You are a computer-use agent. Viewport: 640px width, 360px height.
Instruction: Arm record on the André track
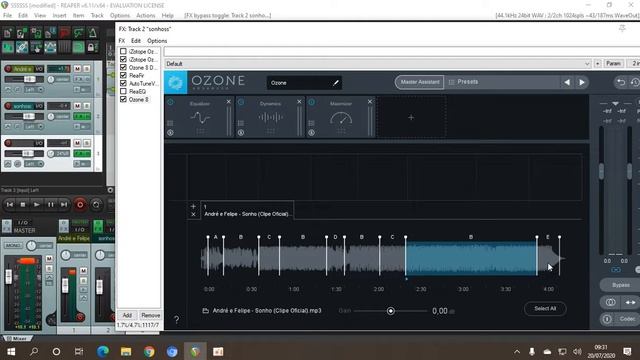pyautogui.click(x=8, y=69)
